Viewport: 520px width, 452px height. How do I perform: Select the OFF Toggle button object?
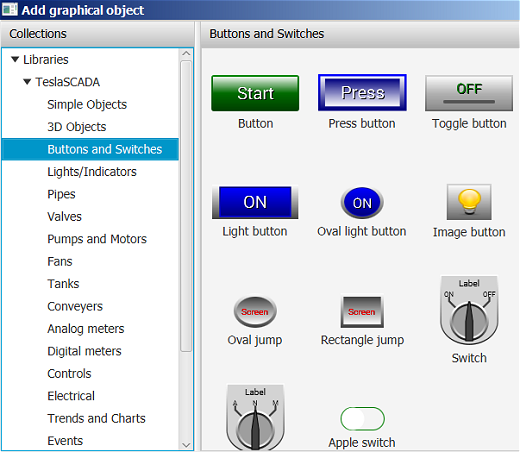[x=469, y=93]
